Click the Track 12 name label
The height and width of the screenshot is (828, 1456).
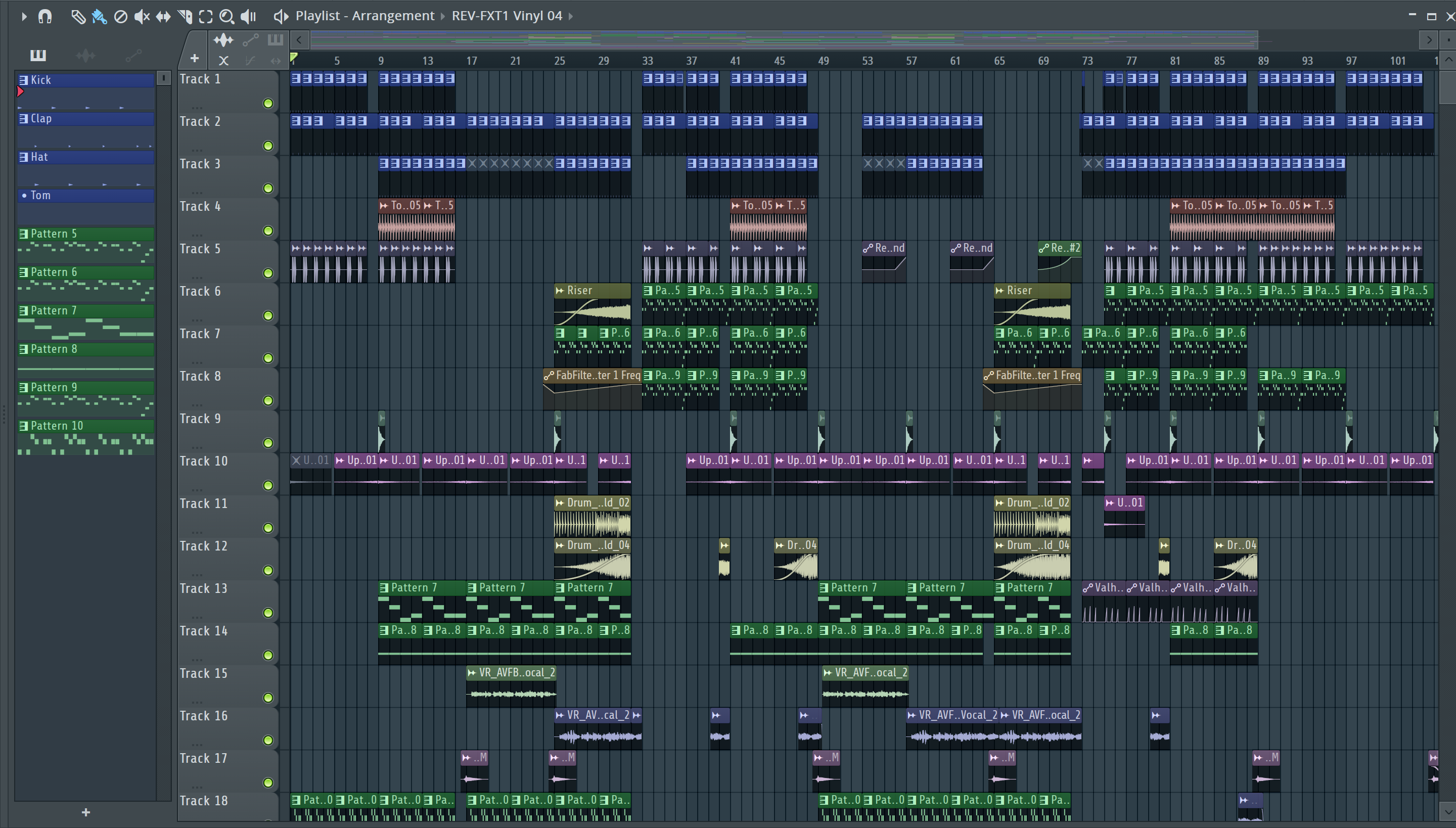point(204,546)
